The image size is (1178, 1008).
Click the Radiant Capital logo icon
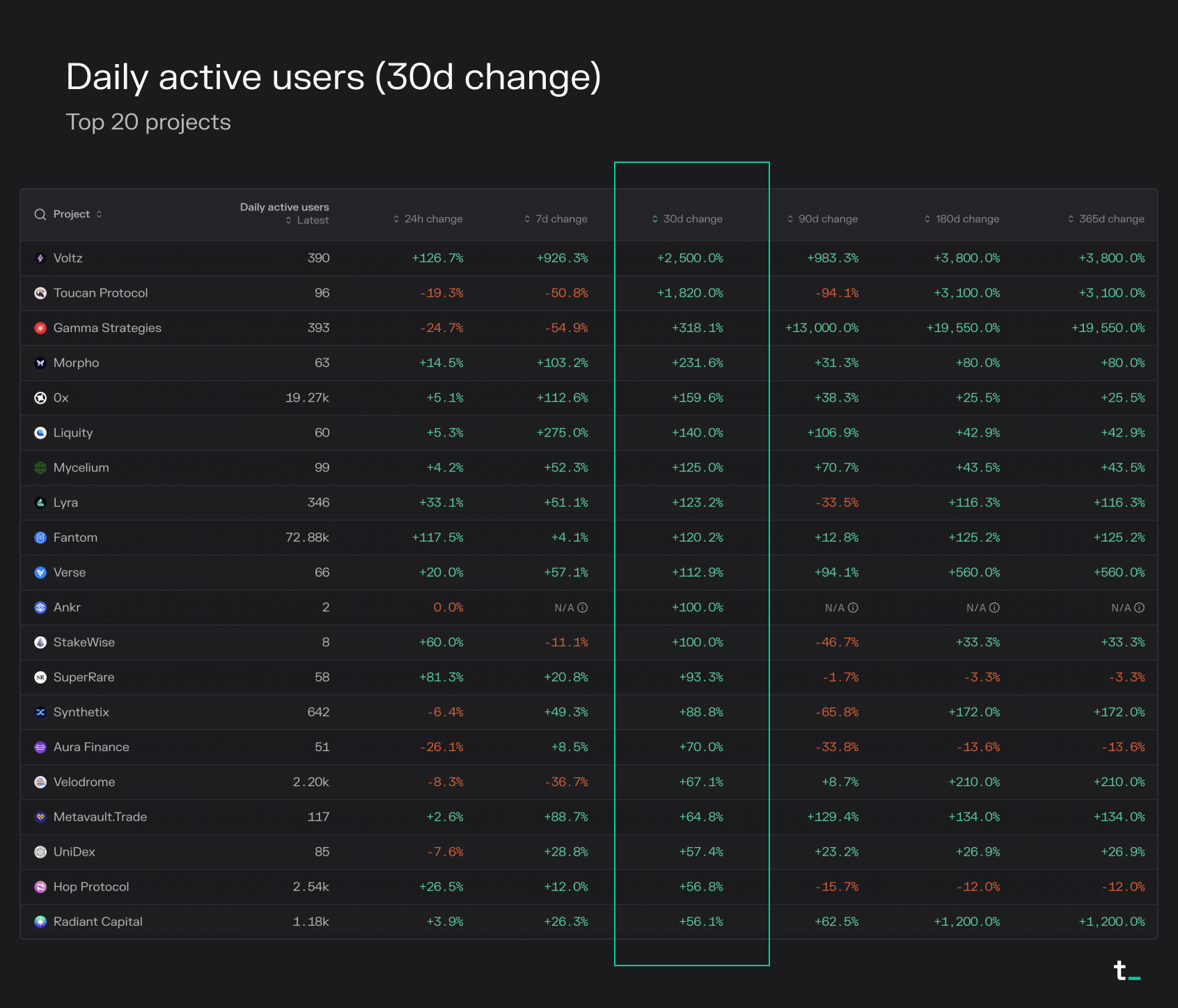[x=40, y=922]
